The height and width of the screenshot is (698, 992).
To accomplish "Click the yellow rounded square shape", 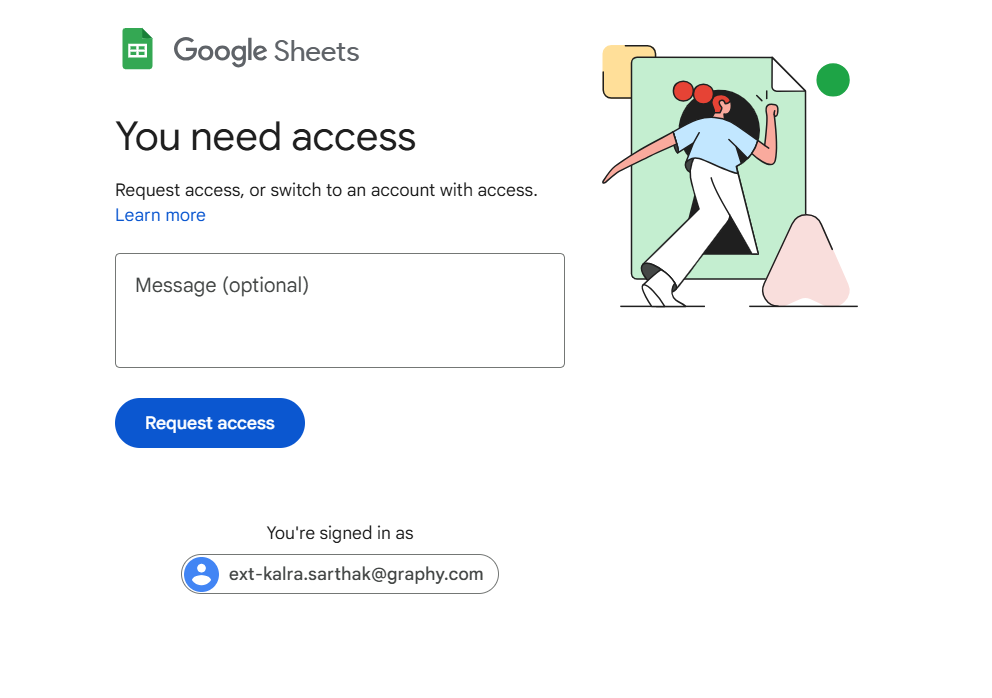I will click(x=616, y=72).
